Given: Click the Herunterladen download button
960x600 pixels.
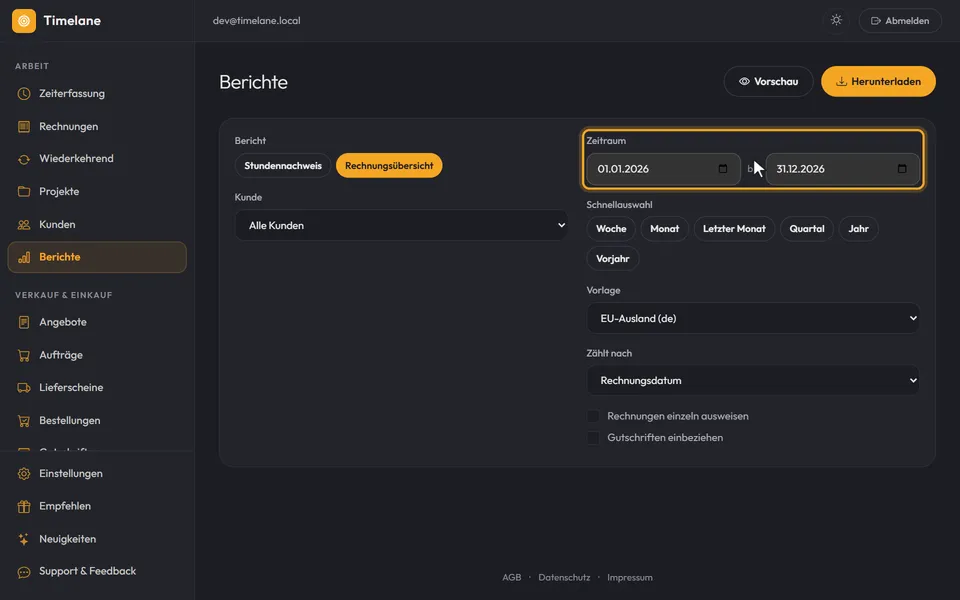Looking at the screenshot, I should [x=878, y=81].
